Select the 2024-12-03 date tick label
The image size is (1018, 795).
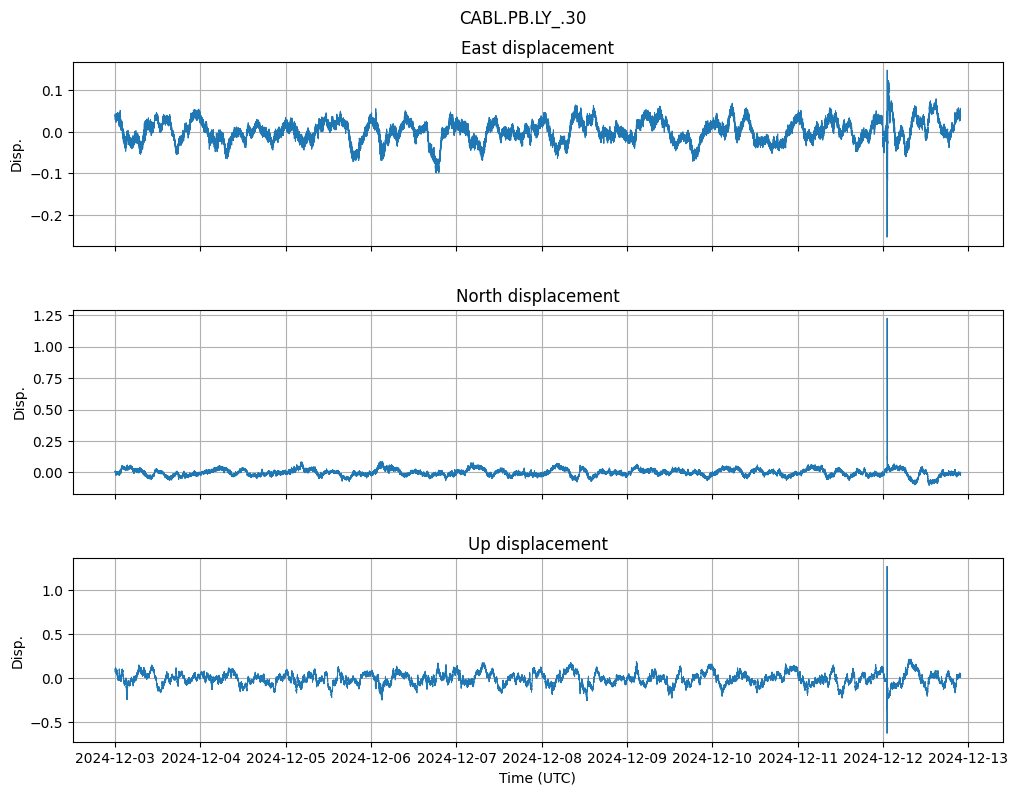[115, 759]
